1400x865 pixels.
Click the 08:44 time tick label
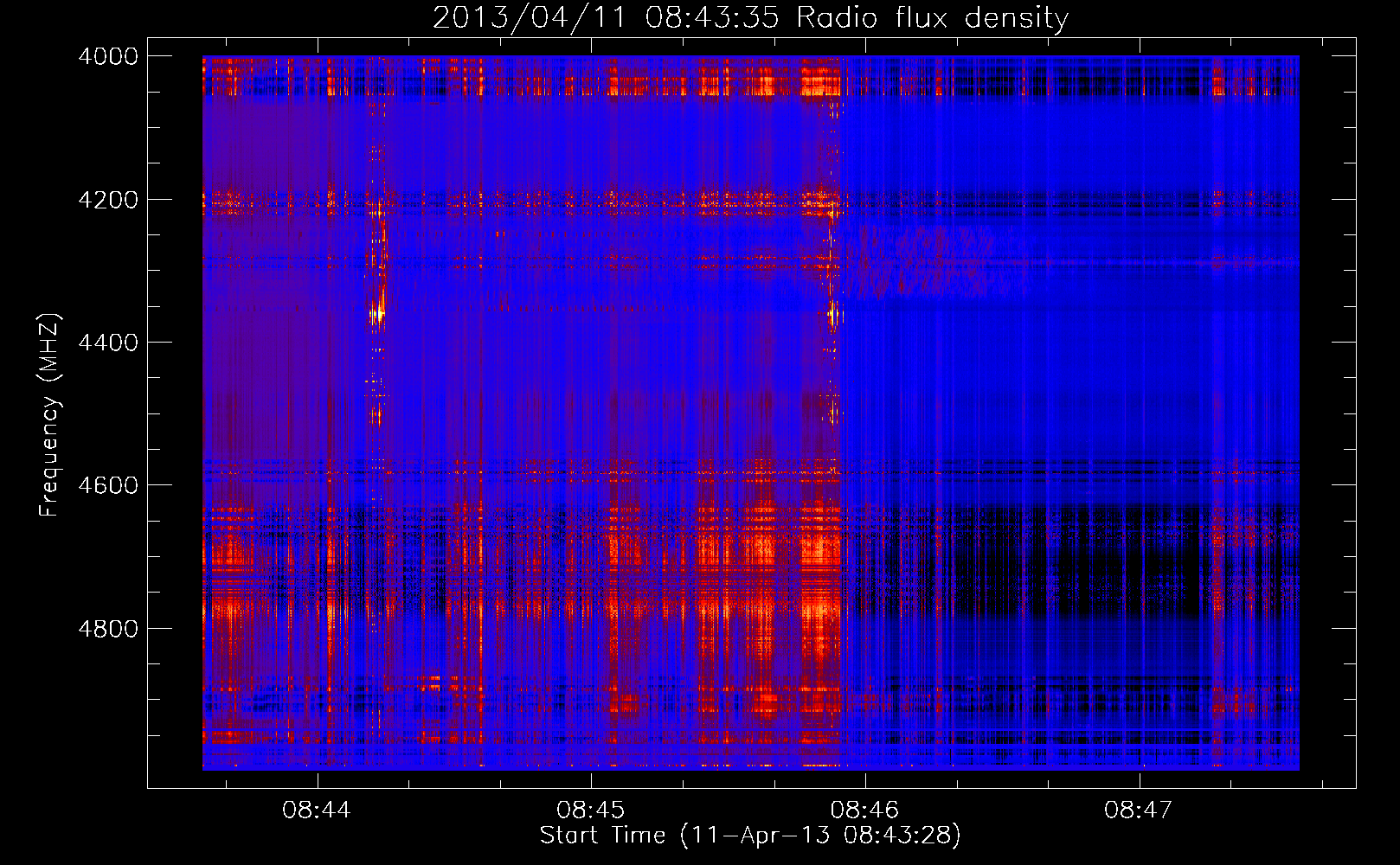pos(317,811)
